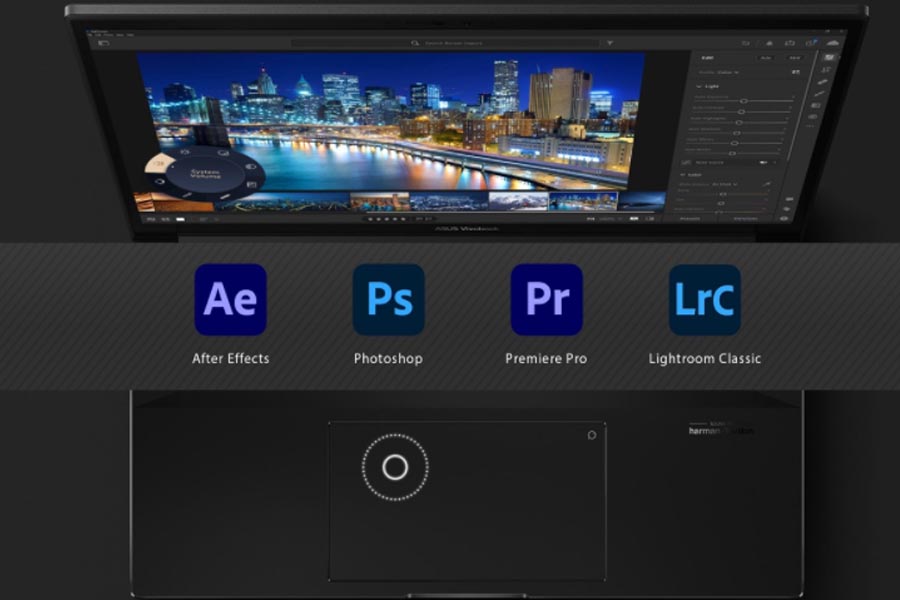Click System Volume in the dial overlay
This screenshot has height=600, width=900.
pos(203,175)
